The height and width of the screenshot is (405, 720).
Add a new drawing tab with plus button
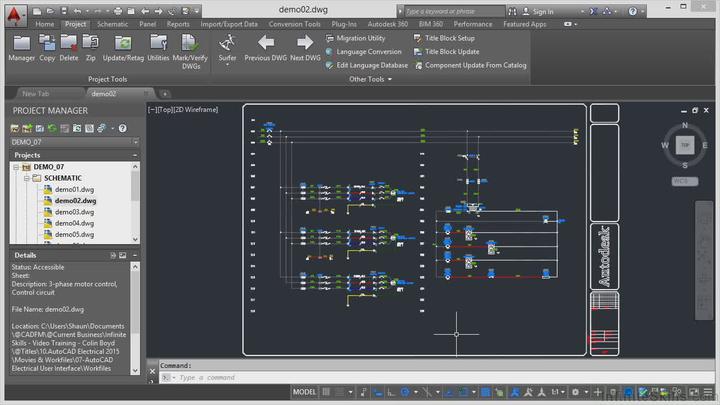tap(165, 94)
